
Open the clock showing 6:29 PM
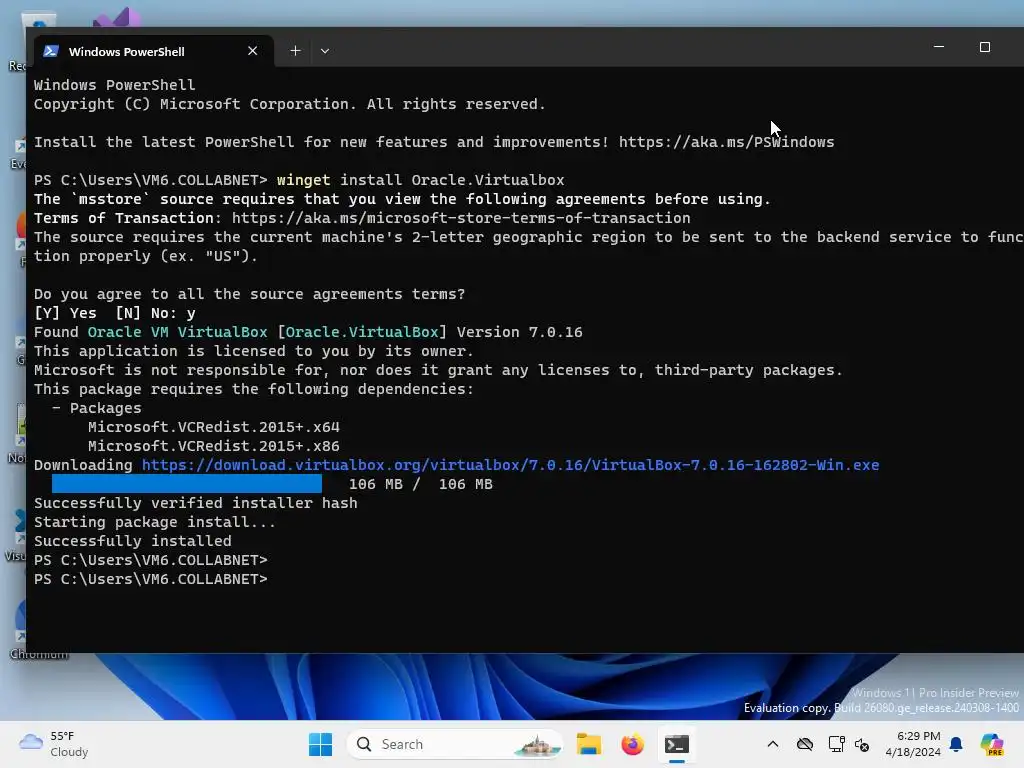click(x=913, y=744)
